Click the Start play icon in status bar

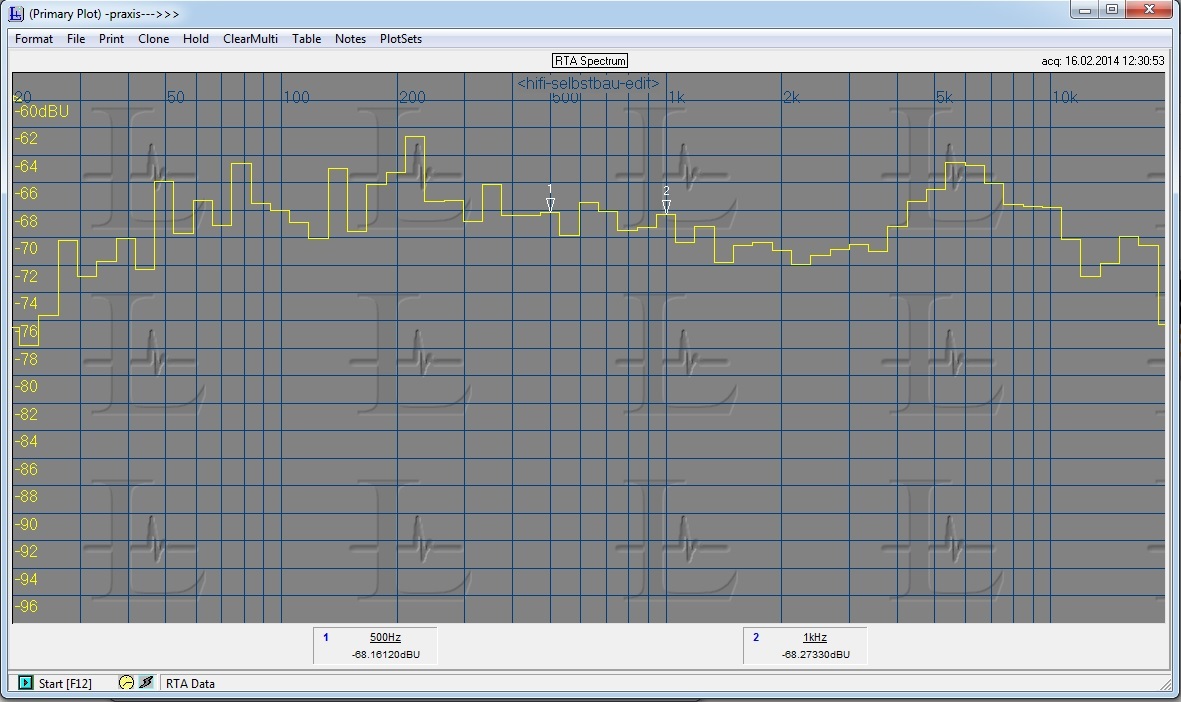(x=26, y=682)
